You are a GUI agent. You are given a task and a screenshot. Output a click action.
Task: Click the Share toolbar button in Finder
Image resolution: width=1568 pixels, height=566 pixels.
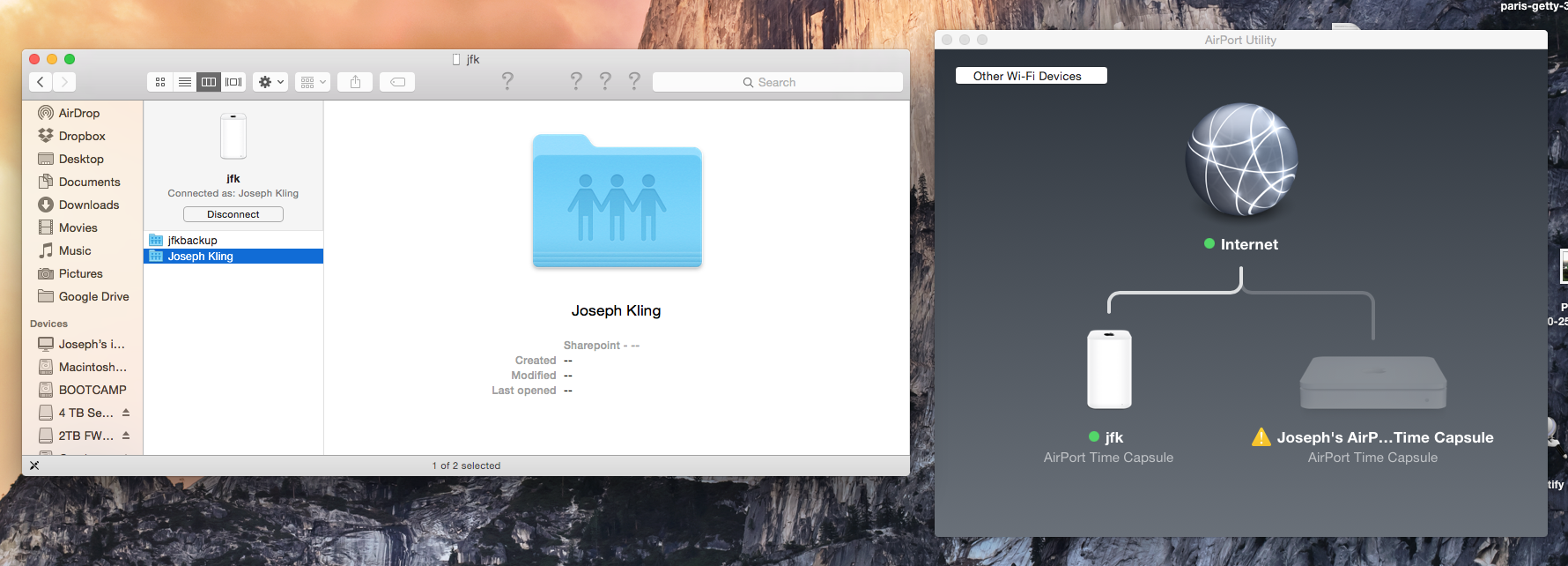[x=355, y=82]
